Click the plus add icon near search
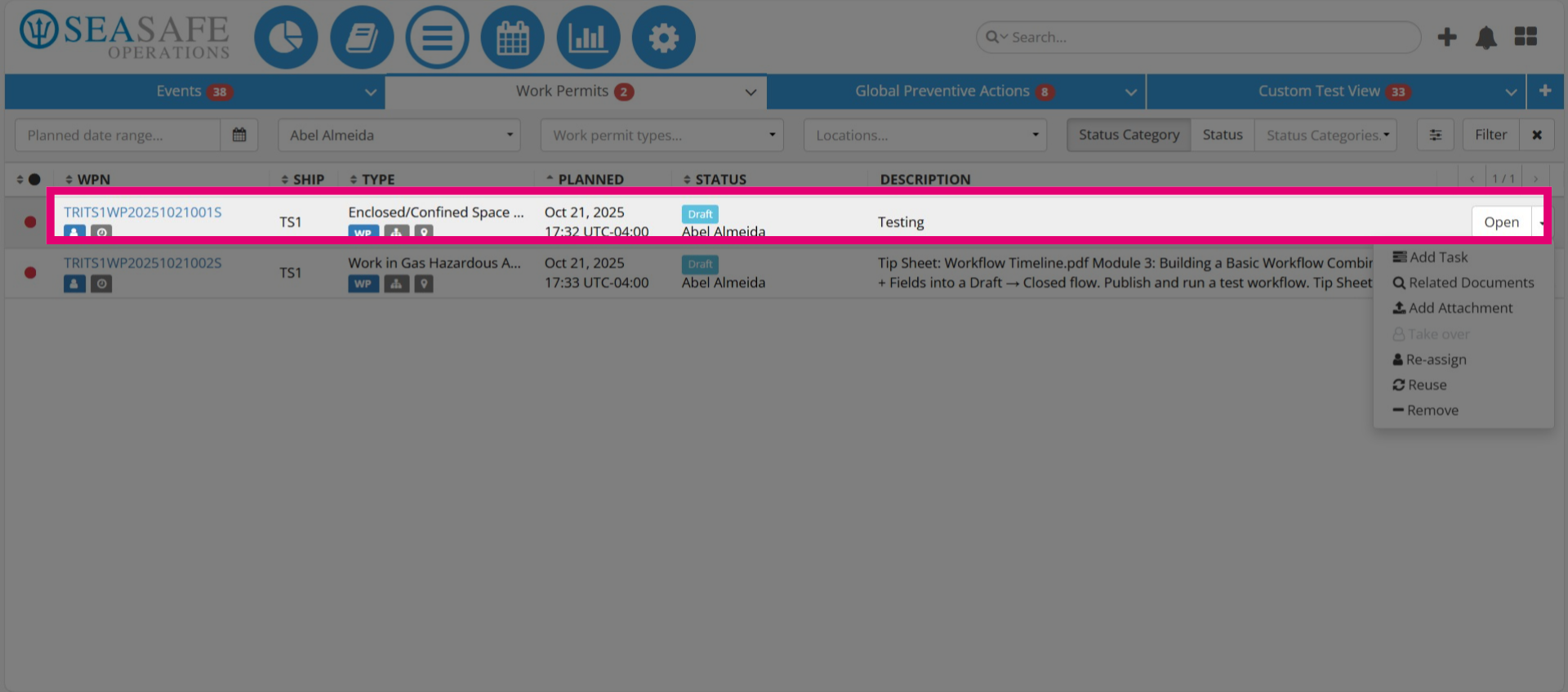The width and height of the screenshot is (1568, 692). pos(1447,37)
